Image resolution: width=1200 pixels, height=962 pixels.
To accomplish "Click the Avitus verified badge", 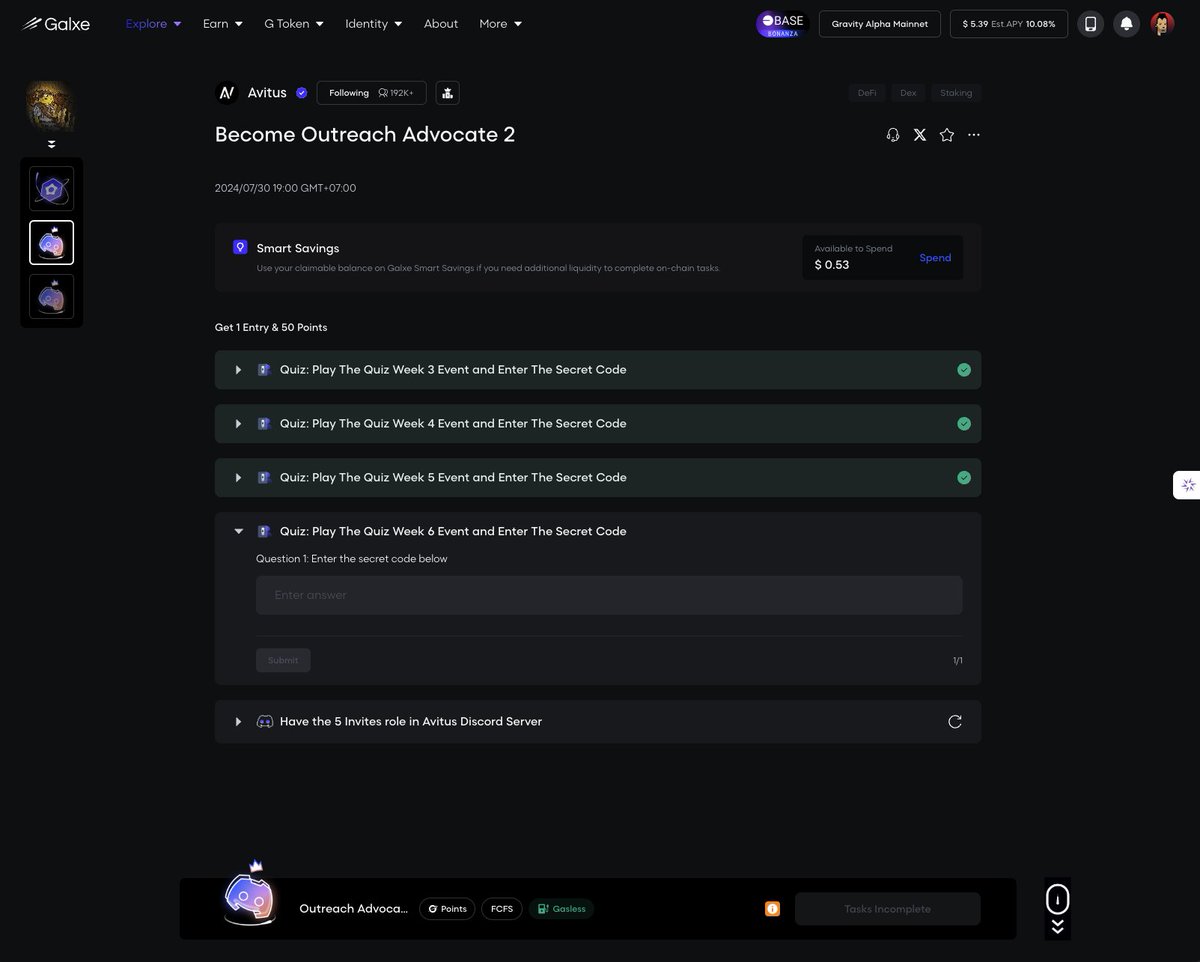I will (302, 93).
